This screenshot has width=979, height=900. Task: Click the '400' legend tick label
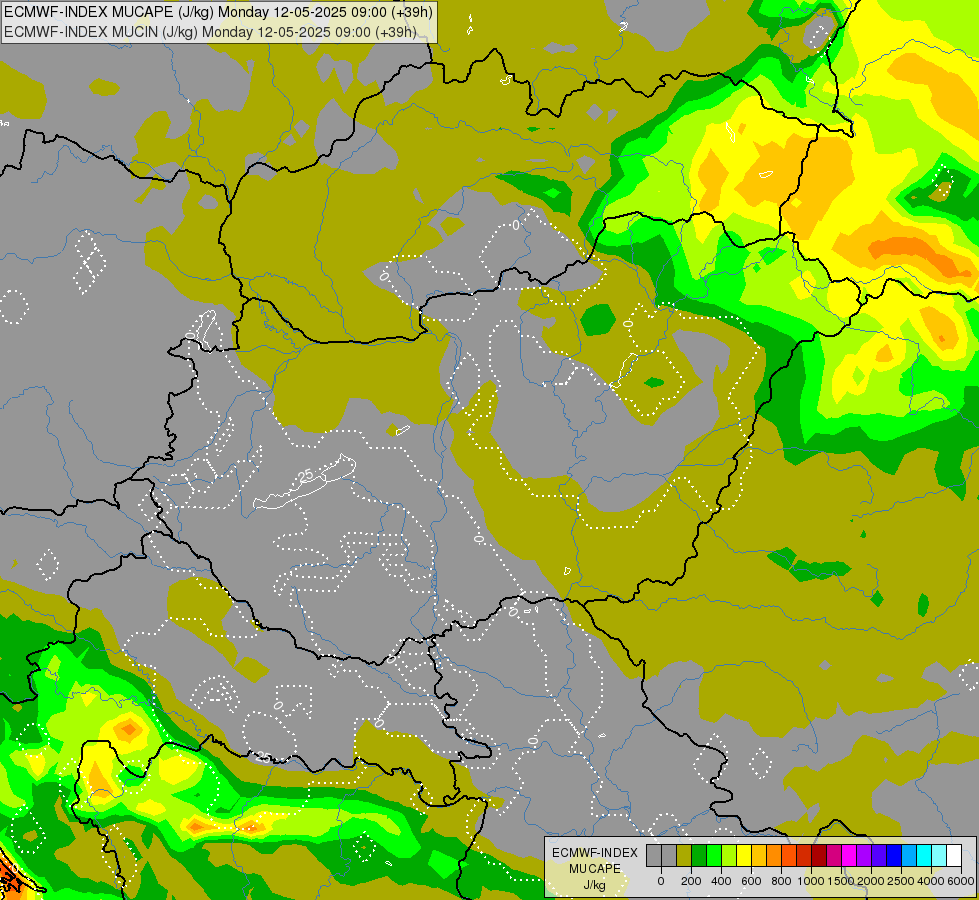pyautogui.click(x=721, y=881)
